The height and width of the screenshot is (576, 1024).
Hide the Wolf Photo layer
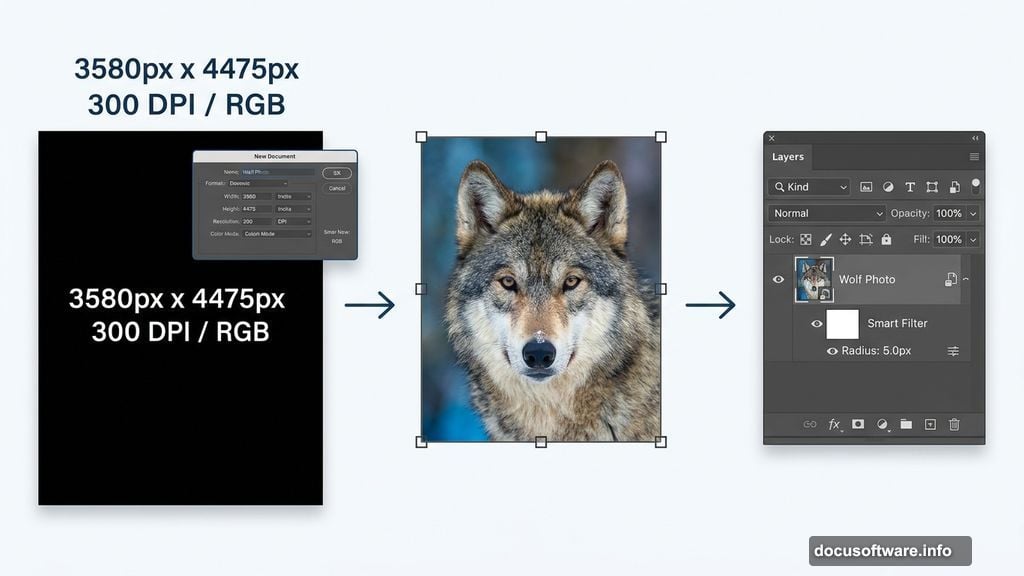click(778, 279)
